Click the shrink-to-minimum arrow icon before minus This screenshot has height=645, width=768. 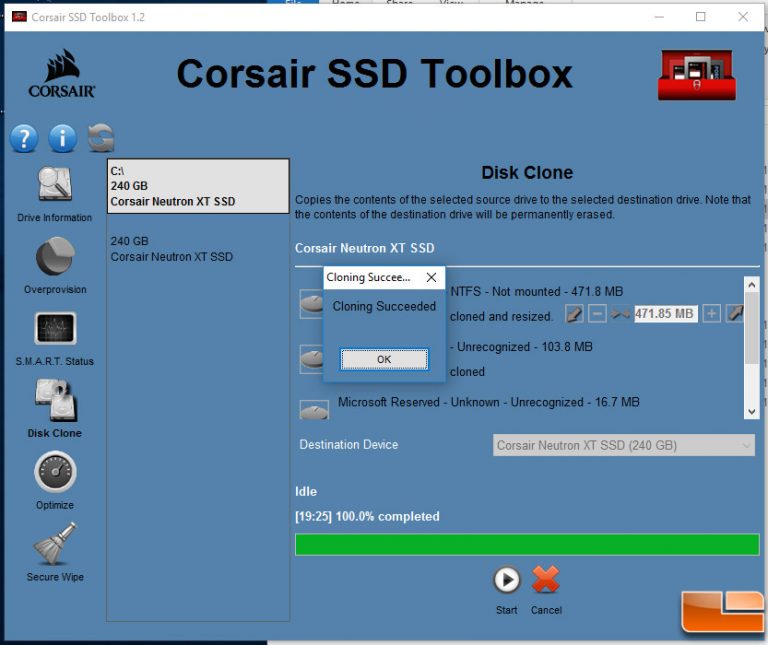[x=574, y=313]
